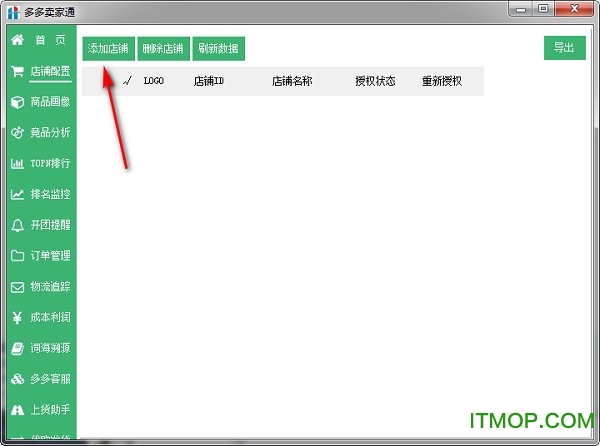This screenshot has width=600, height=446.
Task: Click the bell icon for 开团提醒
Action: pos(17,225)
